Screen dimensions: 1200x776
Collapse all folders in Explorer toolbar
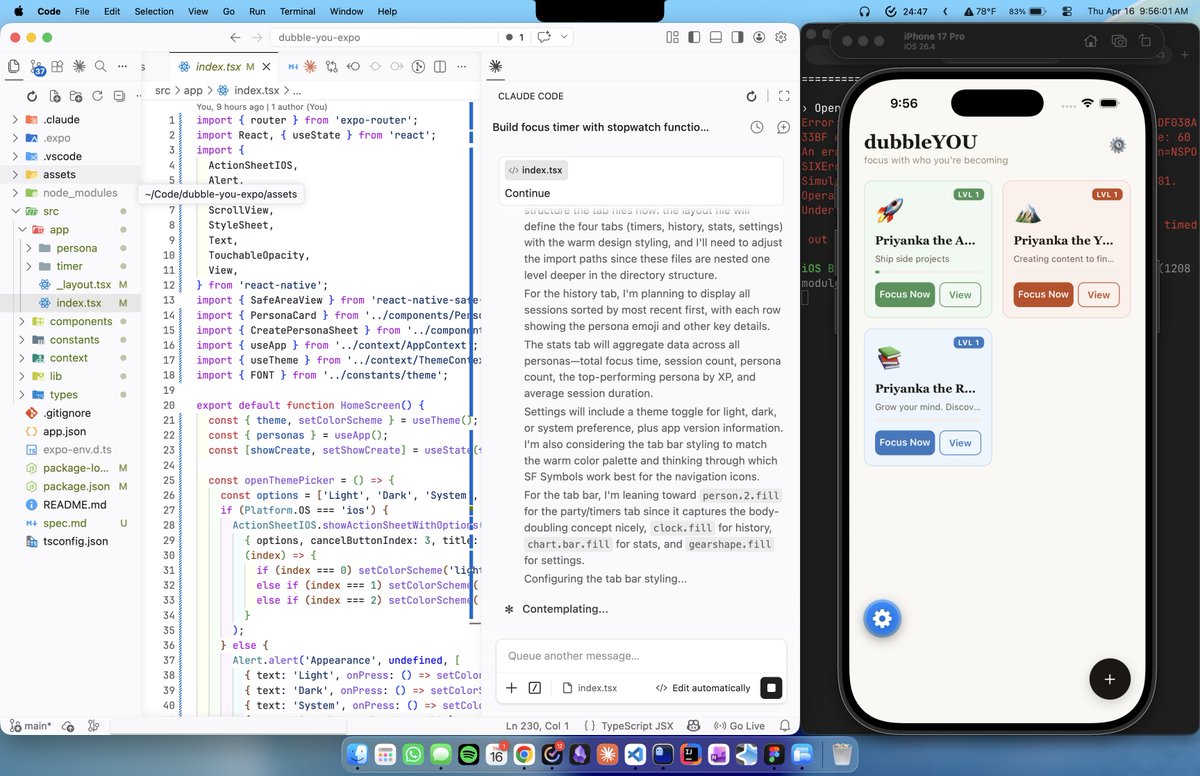[x=120, y=96]
